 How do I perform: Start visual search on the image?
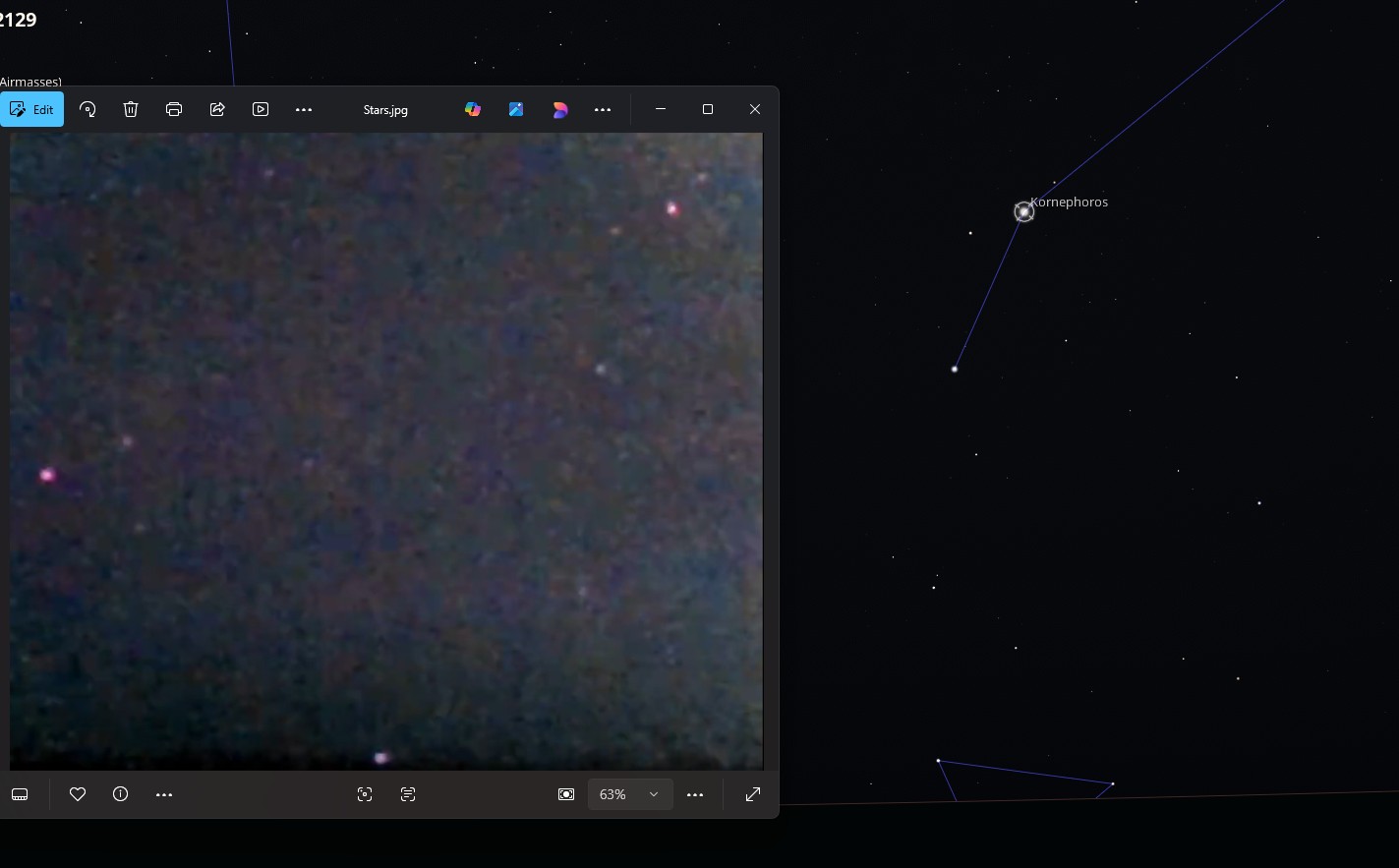click(365, 794)
